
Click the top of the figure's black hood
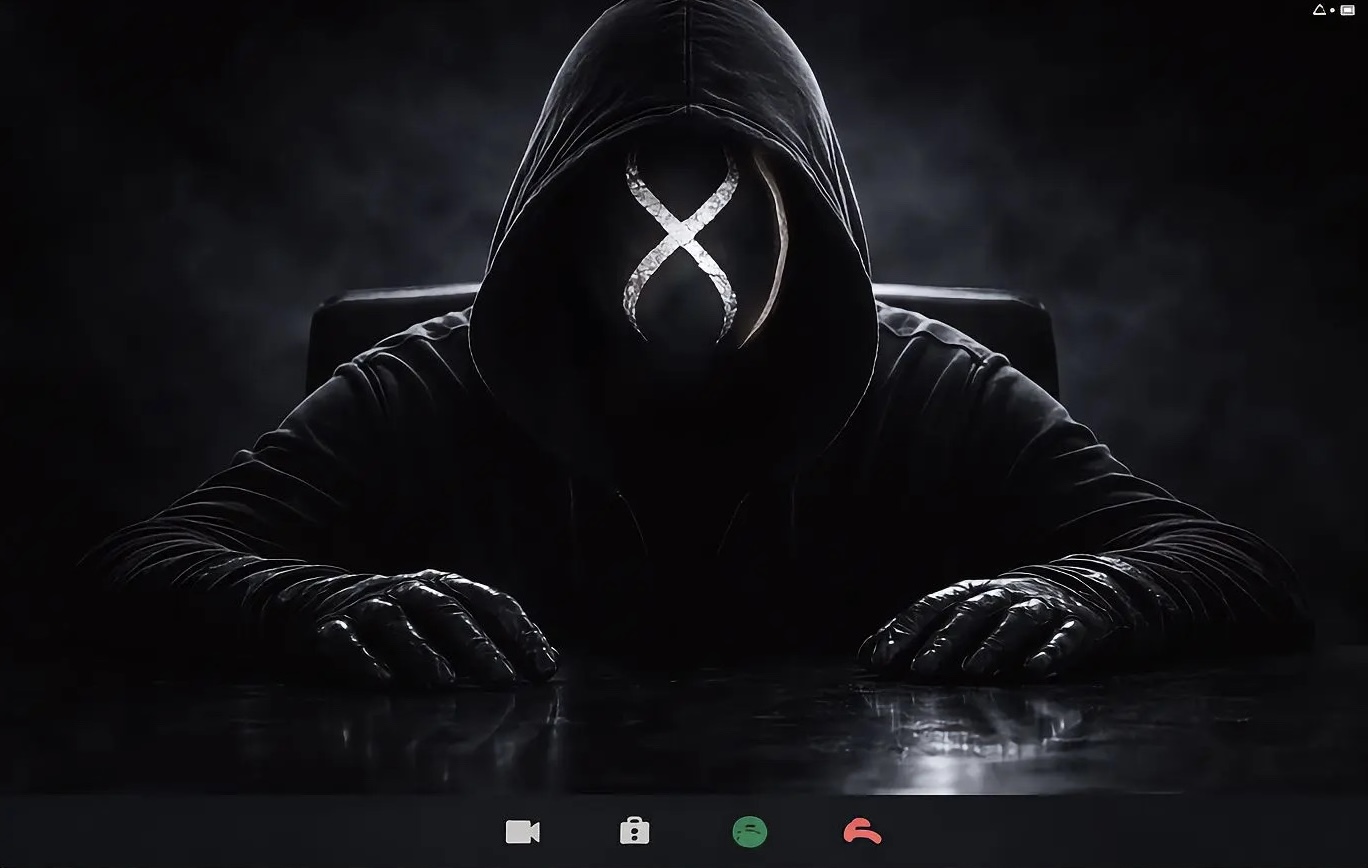pyautogui.click(x=681, y=40)
